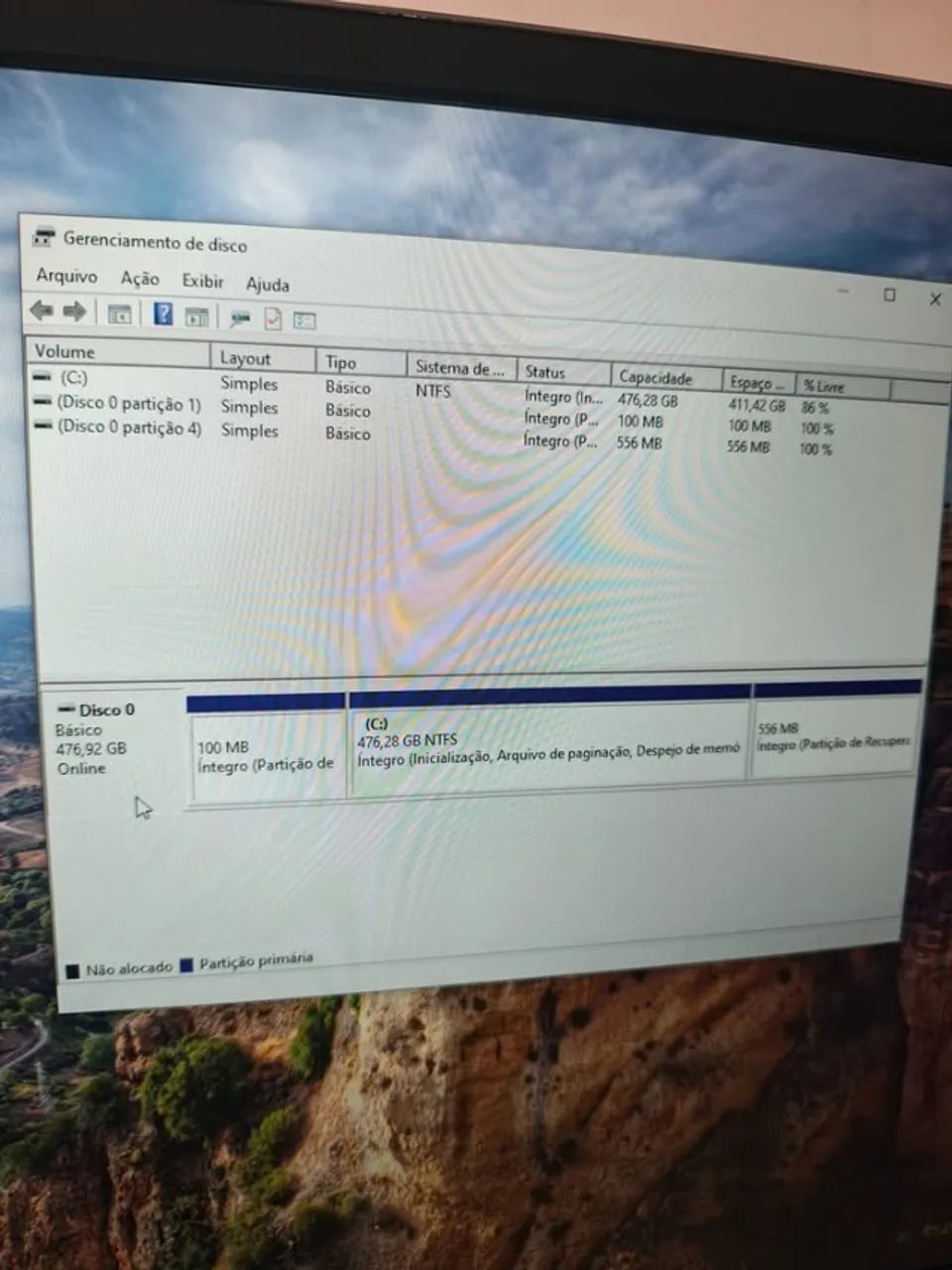Screen dimensions: 952x1270
Task: Open the Ajuda menu
Action: click(268, 285)
